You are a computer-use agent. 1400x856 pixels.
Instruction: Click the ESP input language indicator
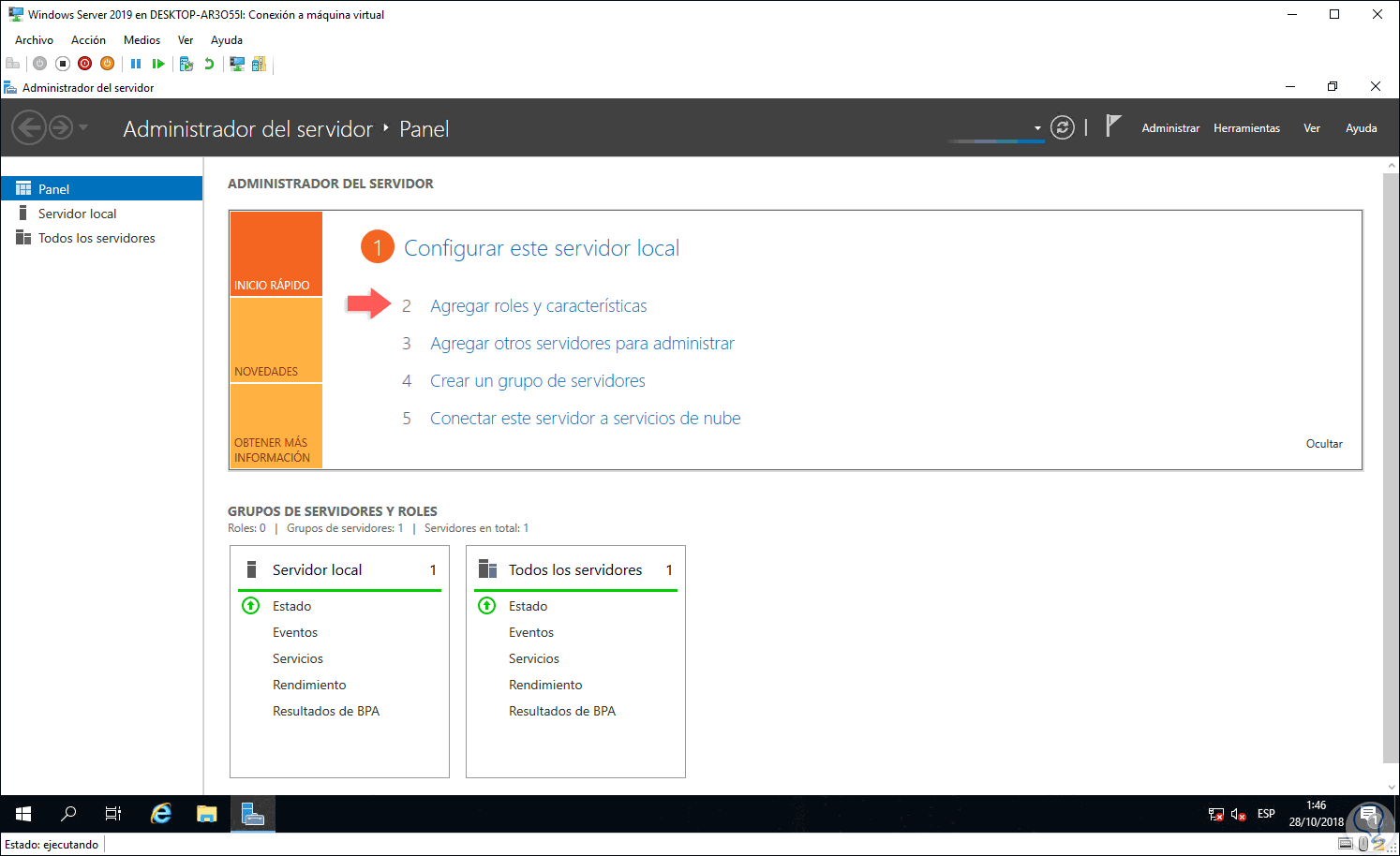click(1266, 814)
